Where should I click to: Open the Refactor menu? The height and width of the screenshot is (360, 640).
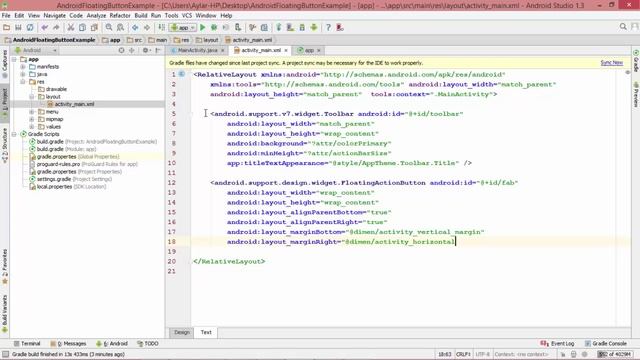click(x=120, y=16)
